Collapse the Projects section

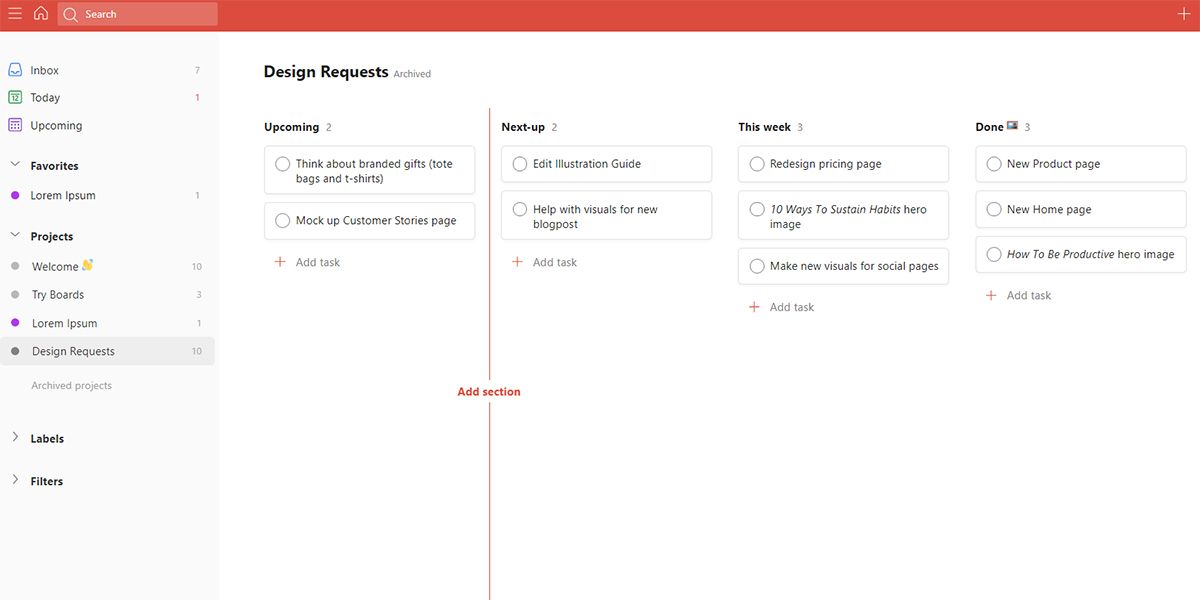(14, 236)
